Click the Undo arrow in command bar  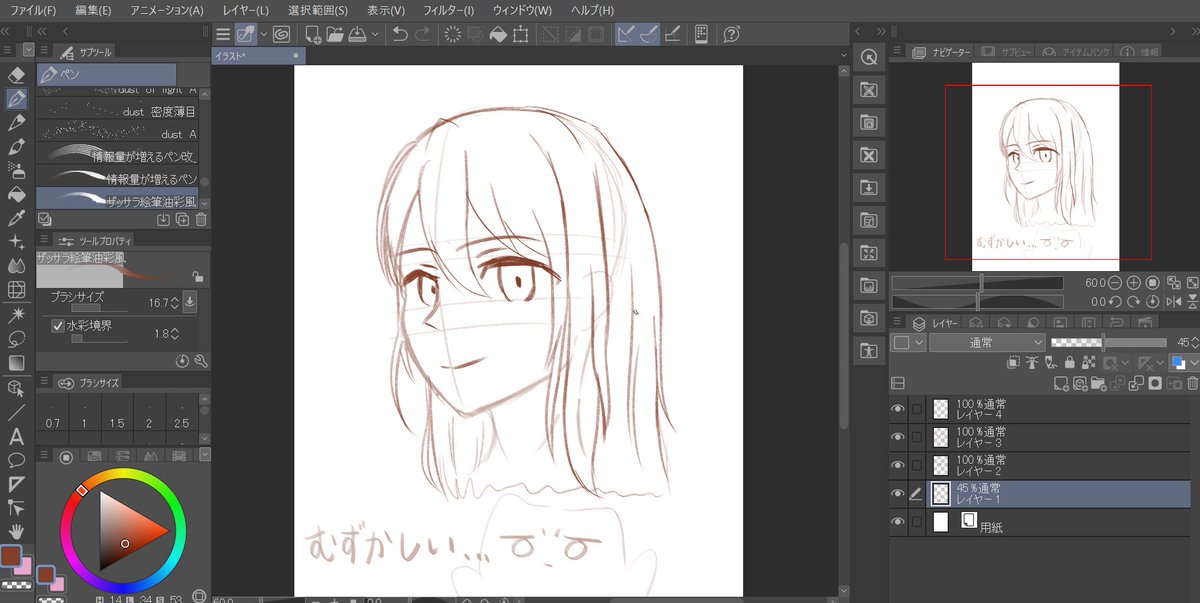coord(399,34)
